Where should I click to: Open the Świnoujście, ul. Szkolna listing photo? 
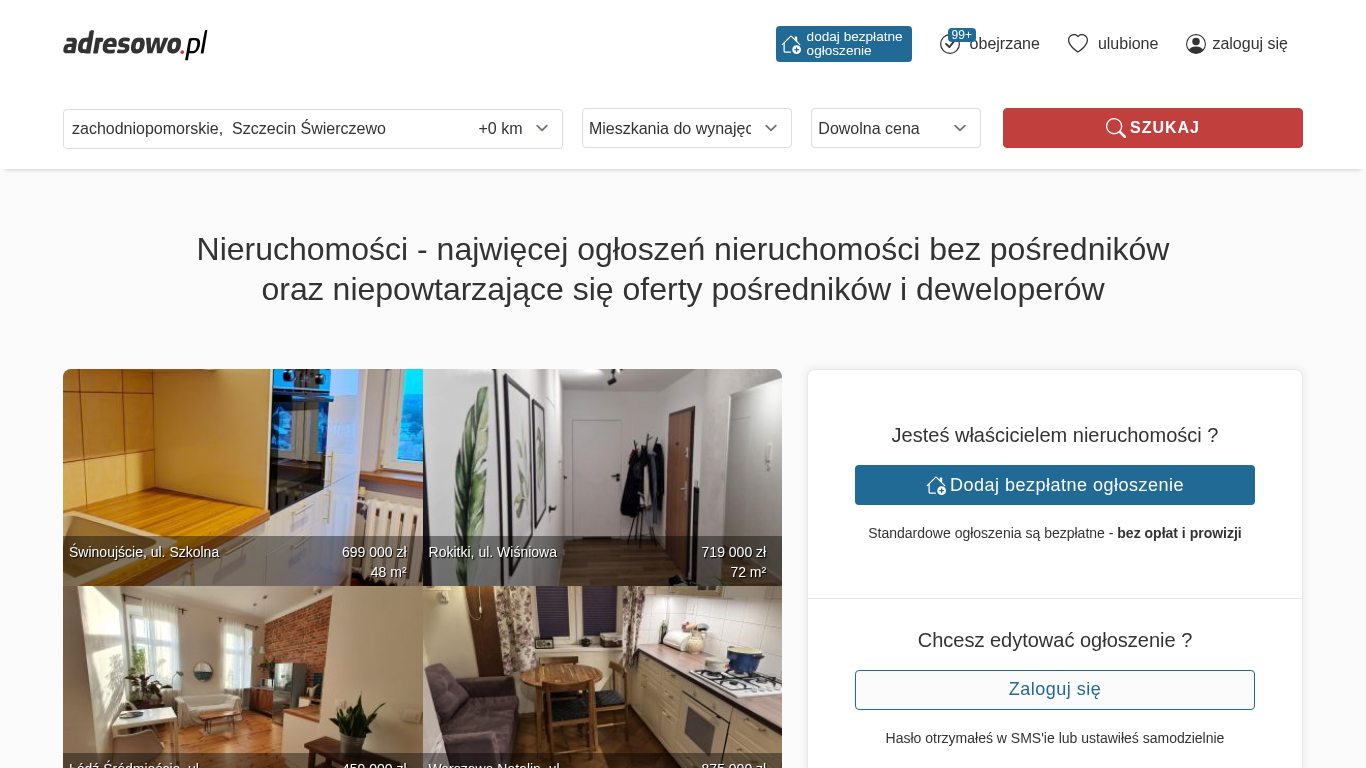click(x=243, y=477)
